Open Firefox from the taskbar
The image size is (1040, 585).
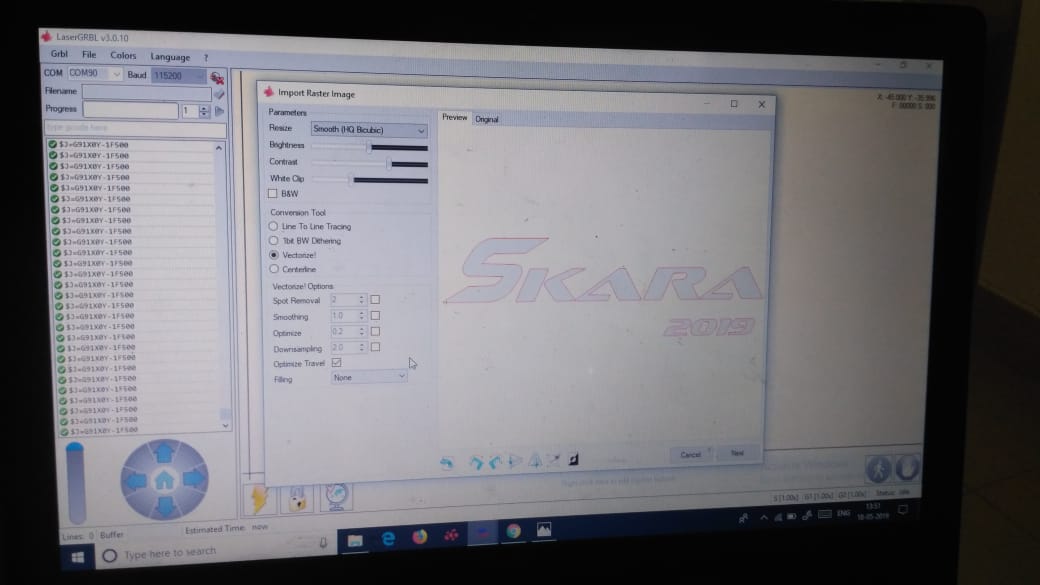(x=420, y=537)
